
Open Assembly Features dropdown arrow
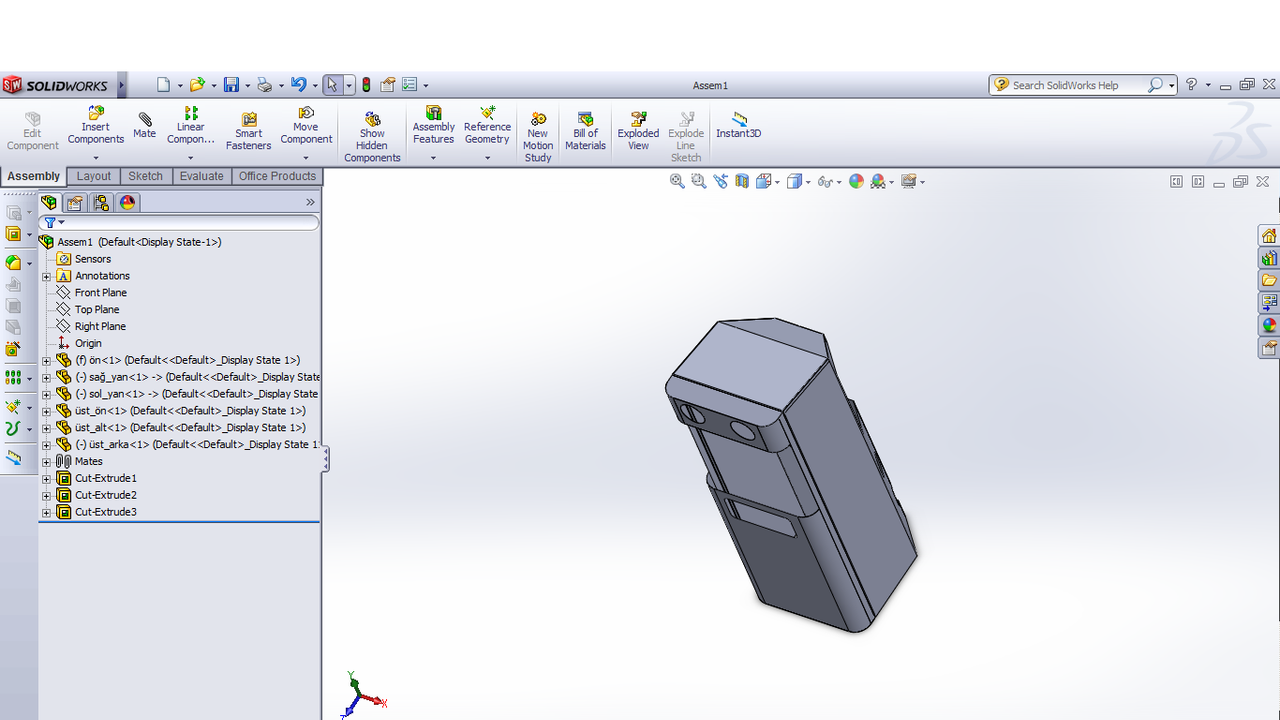click(434, 158)
